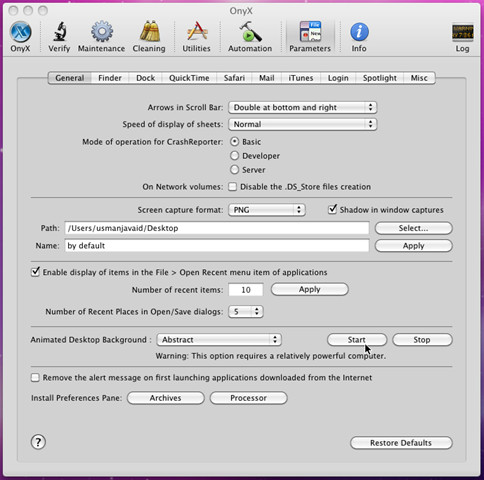
Task: Click Start for animated desktop background
Action: pos(357,340)
